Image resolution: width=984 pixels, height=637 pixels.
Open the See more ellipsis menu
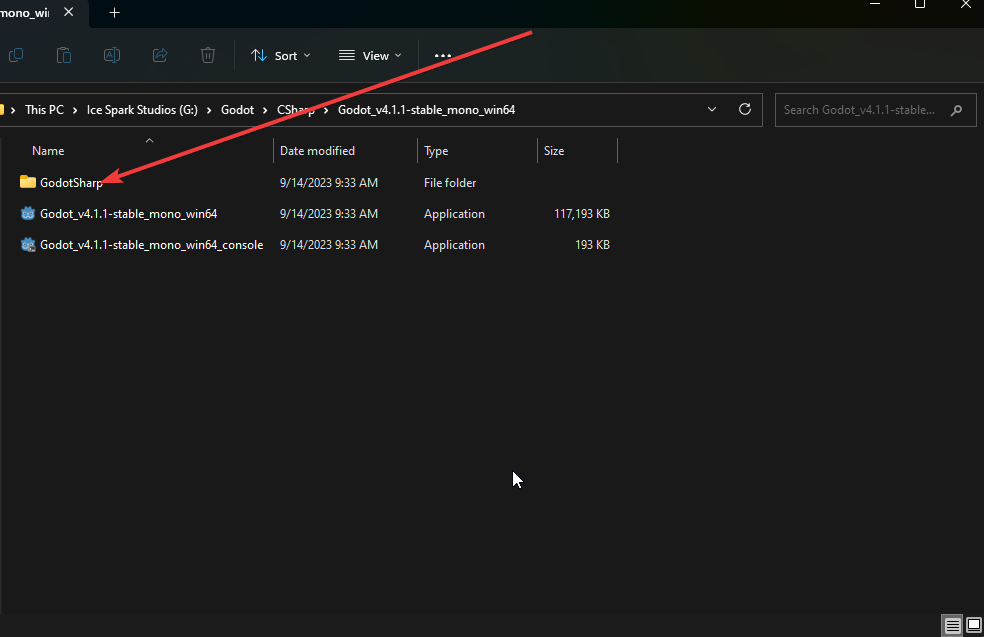tap(443, 56)
